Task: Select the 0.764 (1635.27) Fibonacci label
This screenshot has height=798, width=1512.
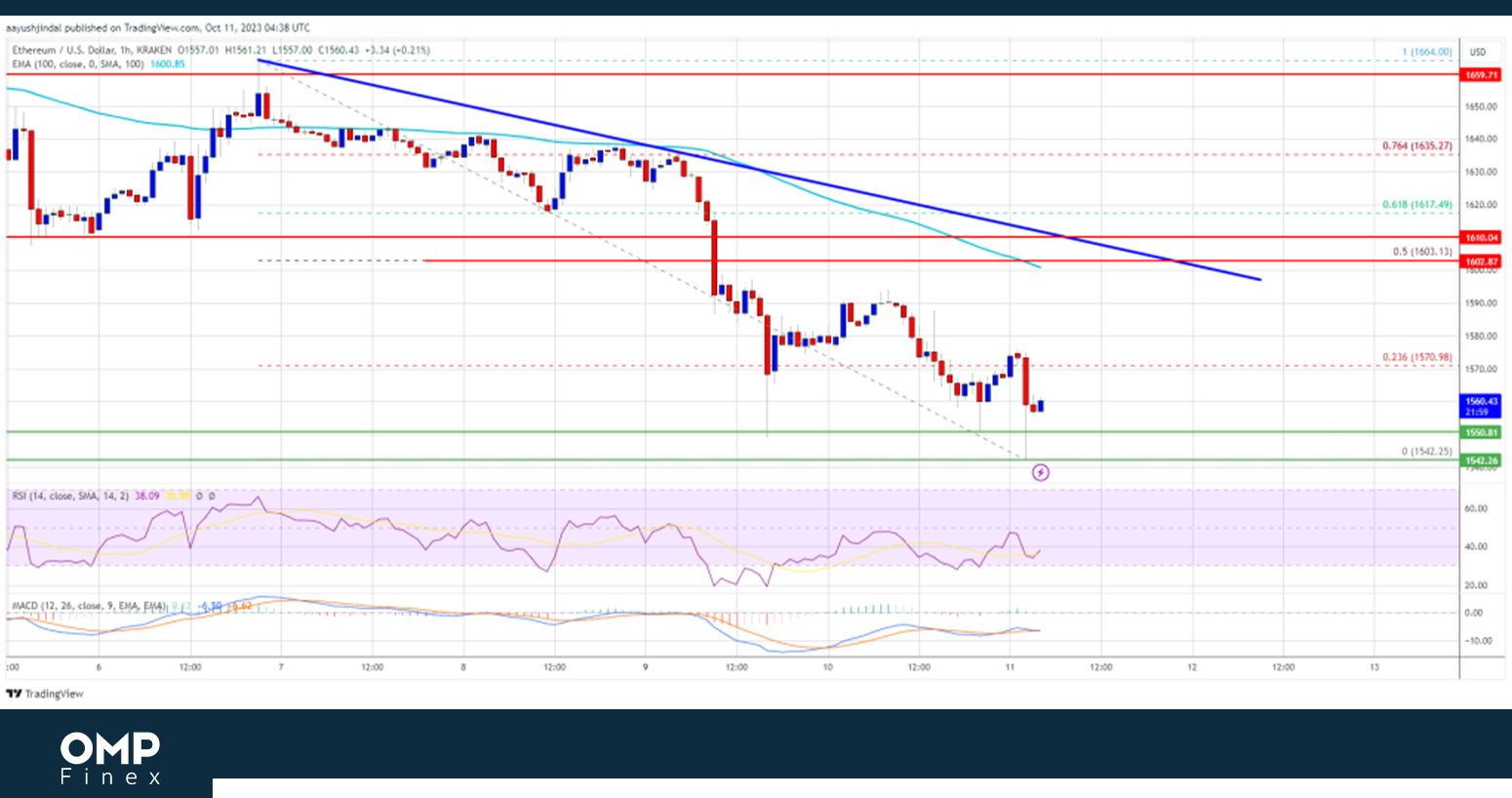Action: (x=1416, y=146)
